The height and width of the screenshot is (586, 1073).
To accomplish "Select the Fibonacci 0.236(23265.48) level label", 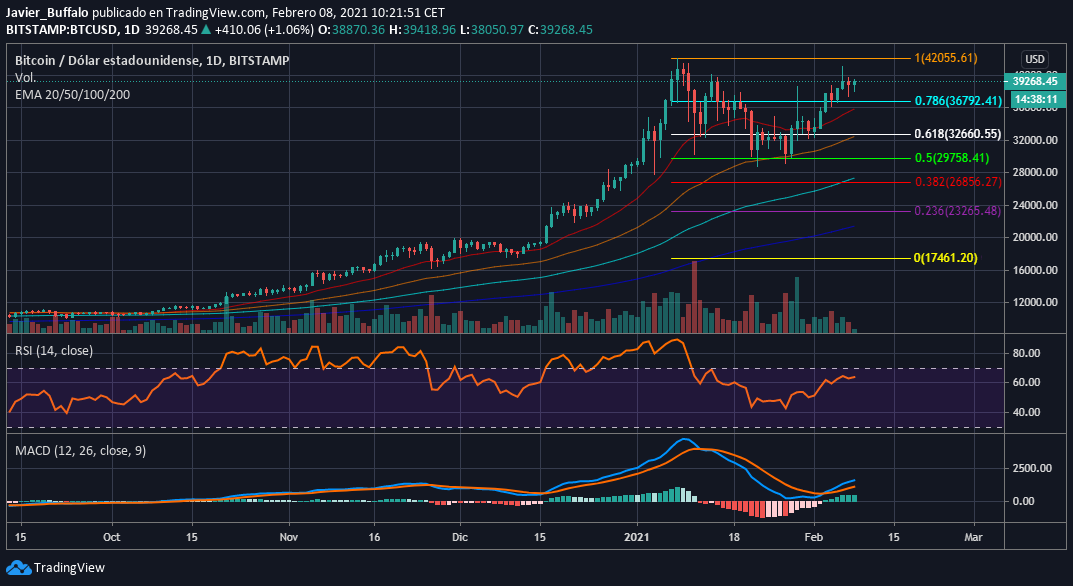I will [x=958, y=211].
